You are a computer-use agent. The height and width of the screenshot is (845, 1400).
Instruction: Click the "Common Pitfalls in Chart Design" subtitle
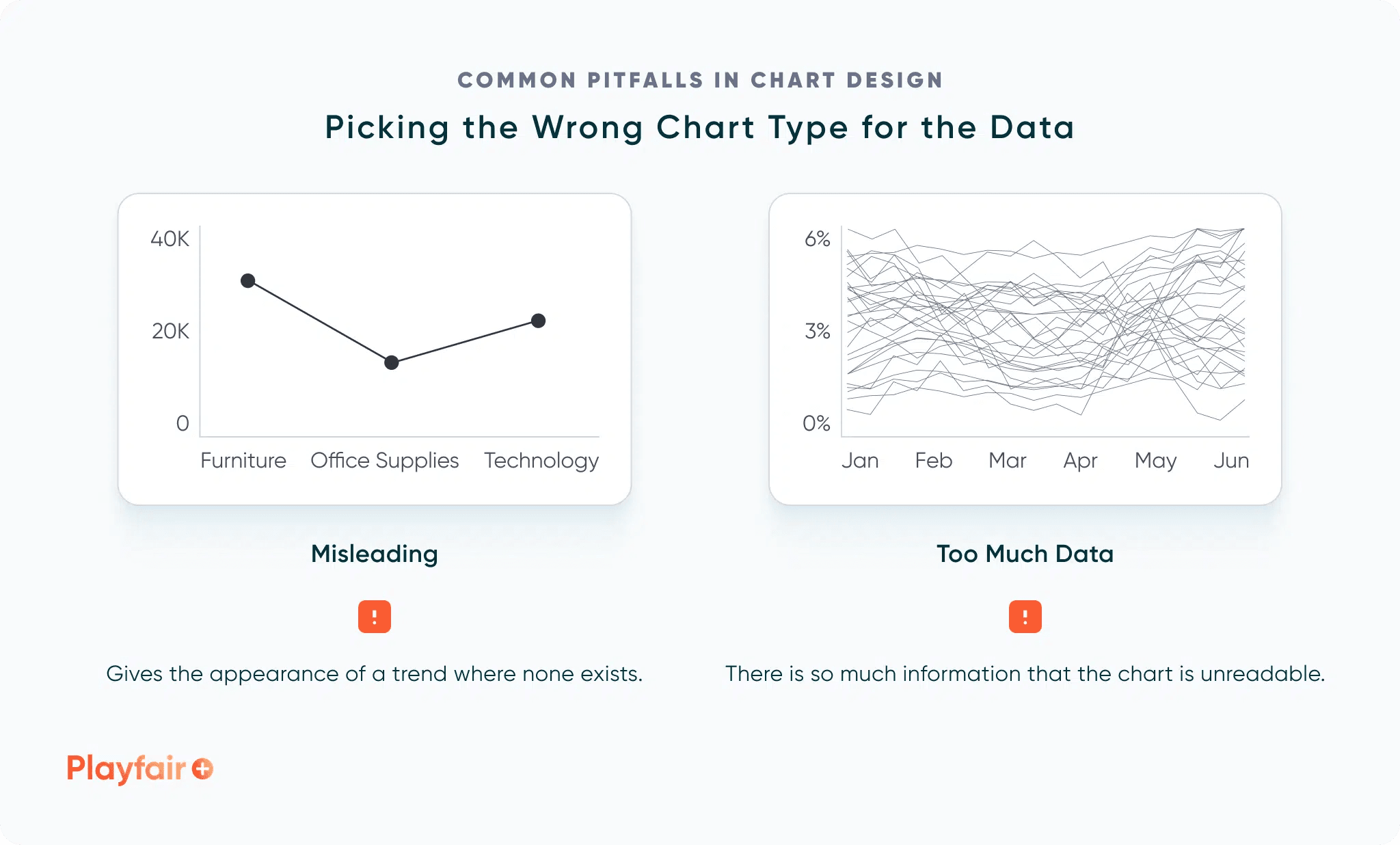[700, 80]
